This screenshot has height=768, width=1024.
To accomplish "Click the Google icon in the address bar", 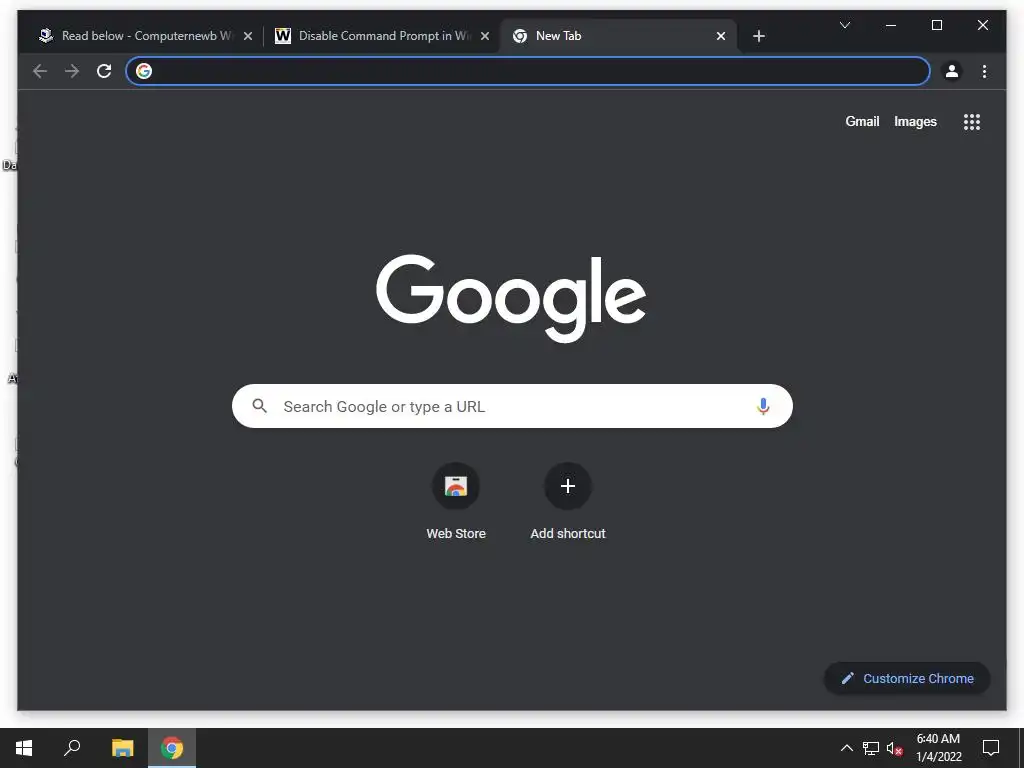I will [144, 71].
